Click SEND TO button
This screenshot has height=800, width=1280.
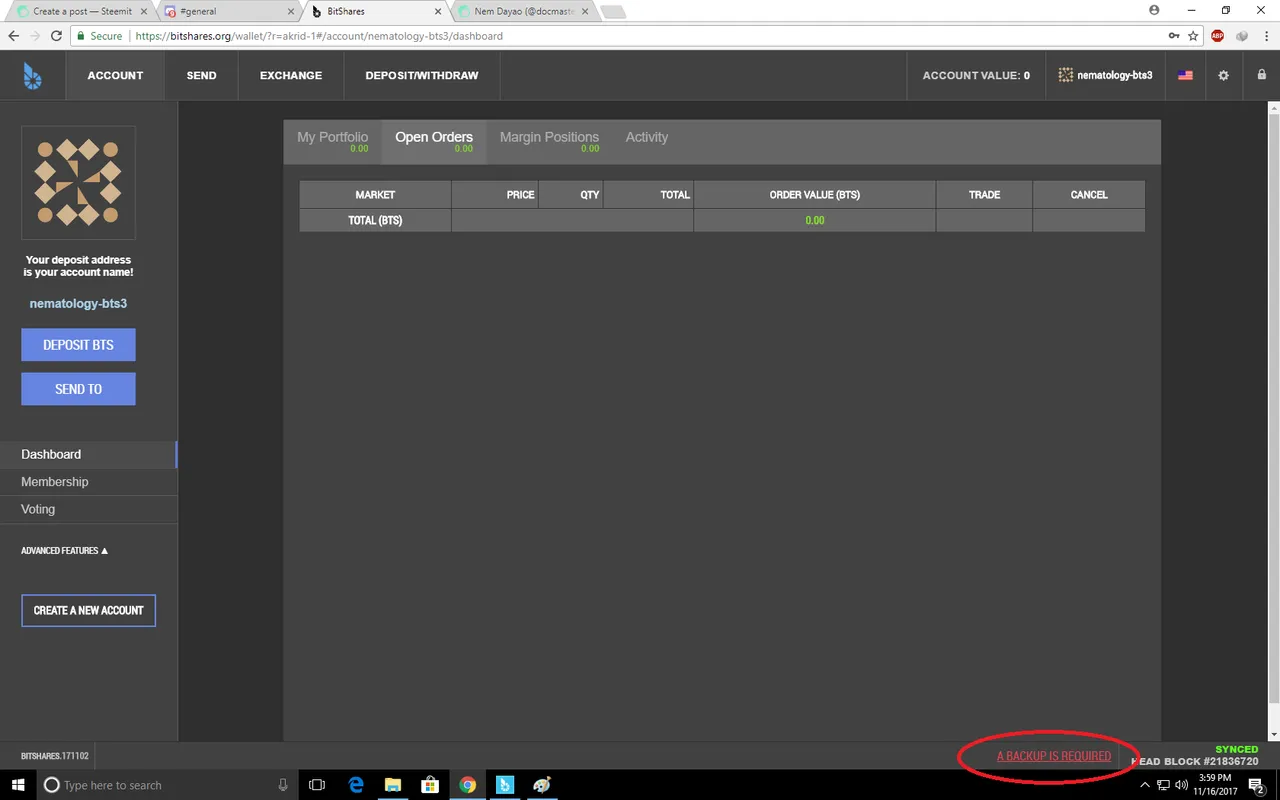coord(78,389)
